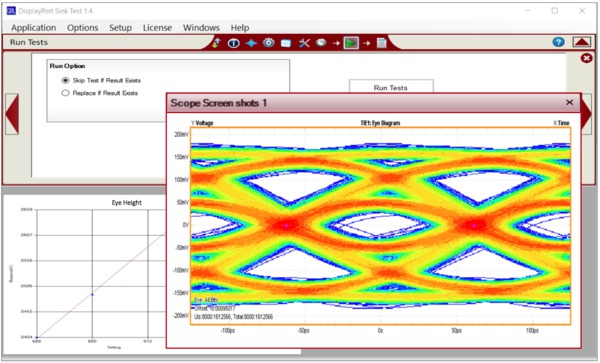Click the blue help question mark icon
This screenshot has width=600, height=363.
pos(558,42)
